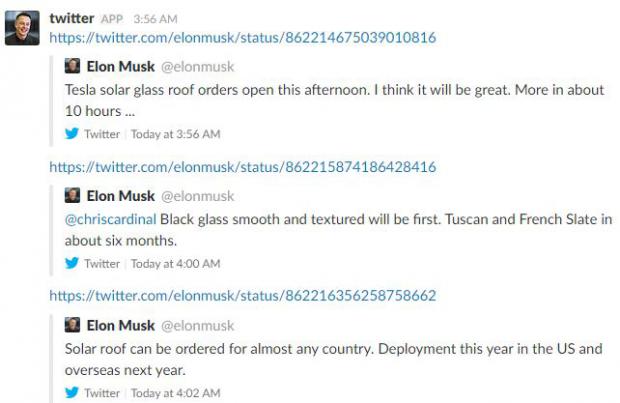Click the twitter app profile avatar
This screenshot has height=403, width=620.
click(22, 28)
